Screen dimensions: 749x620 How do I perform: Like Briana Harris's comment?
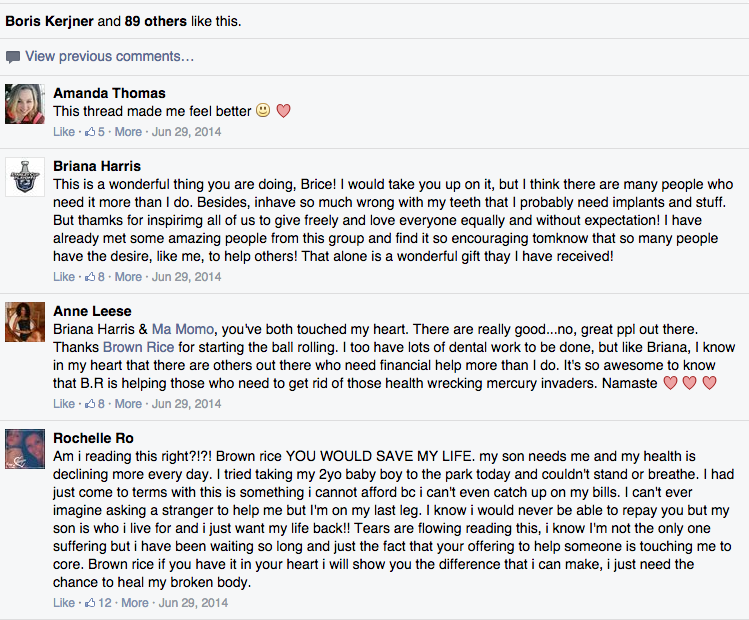pos(63,277)
